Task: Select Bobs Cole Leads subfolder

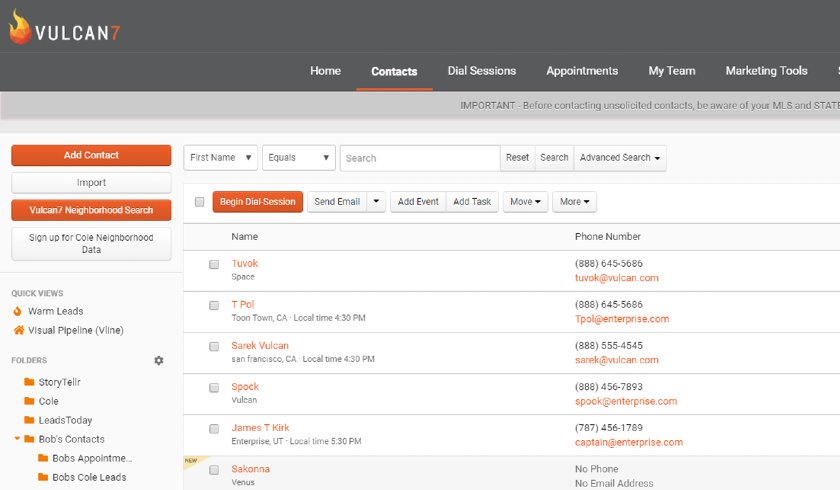Action: (89, 477)
